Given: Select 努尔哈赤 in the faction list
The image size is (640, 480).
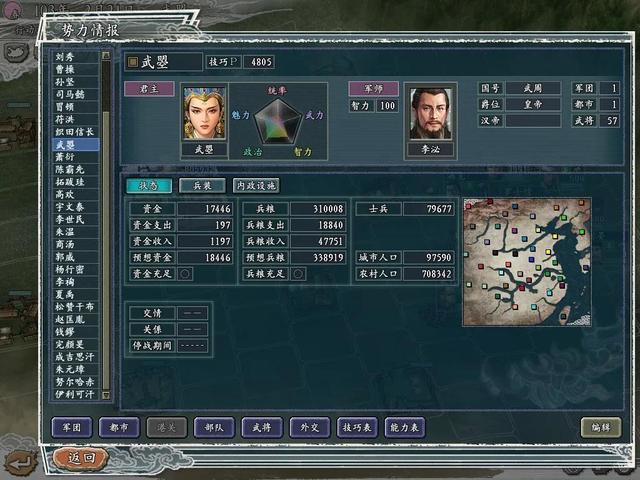Looking at the screenshot, I should pos(76,382).
